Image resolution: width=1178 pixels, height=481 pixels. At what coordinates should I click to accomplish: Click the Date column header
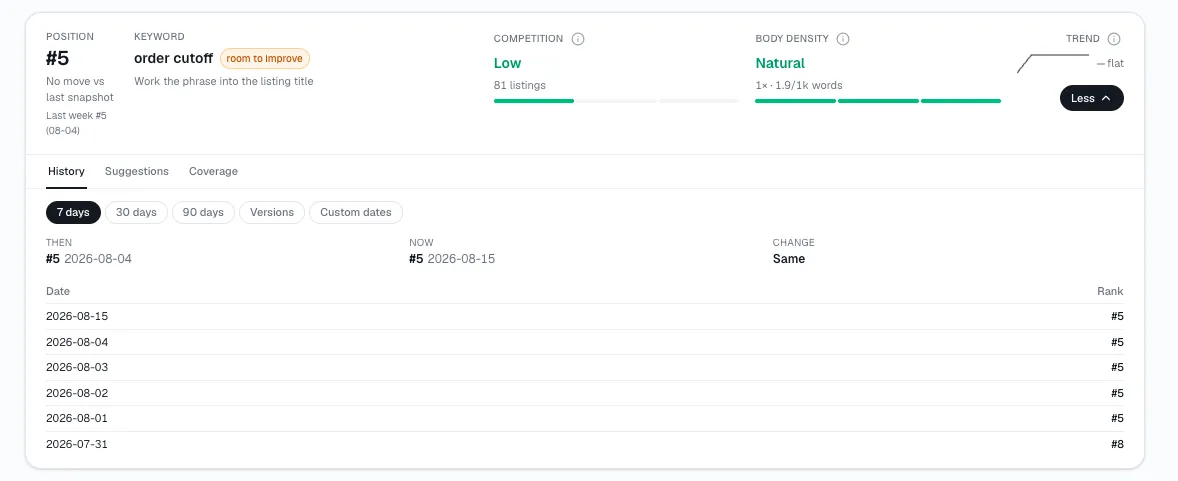click(x=58, y=291)
